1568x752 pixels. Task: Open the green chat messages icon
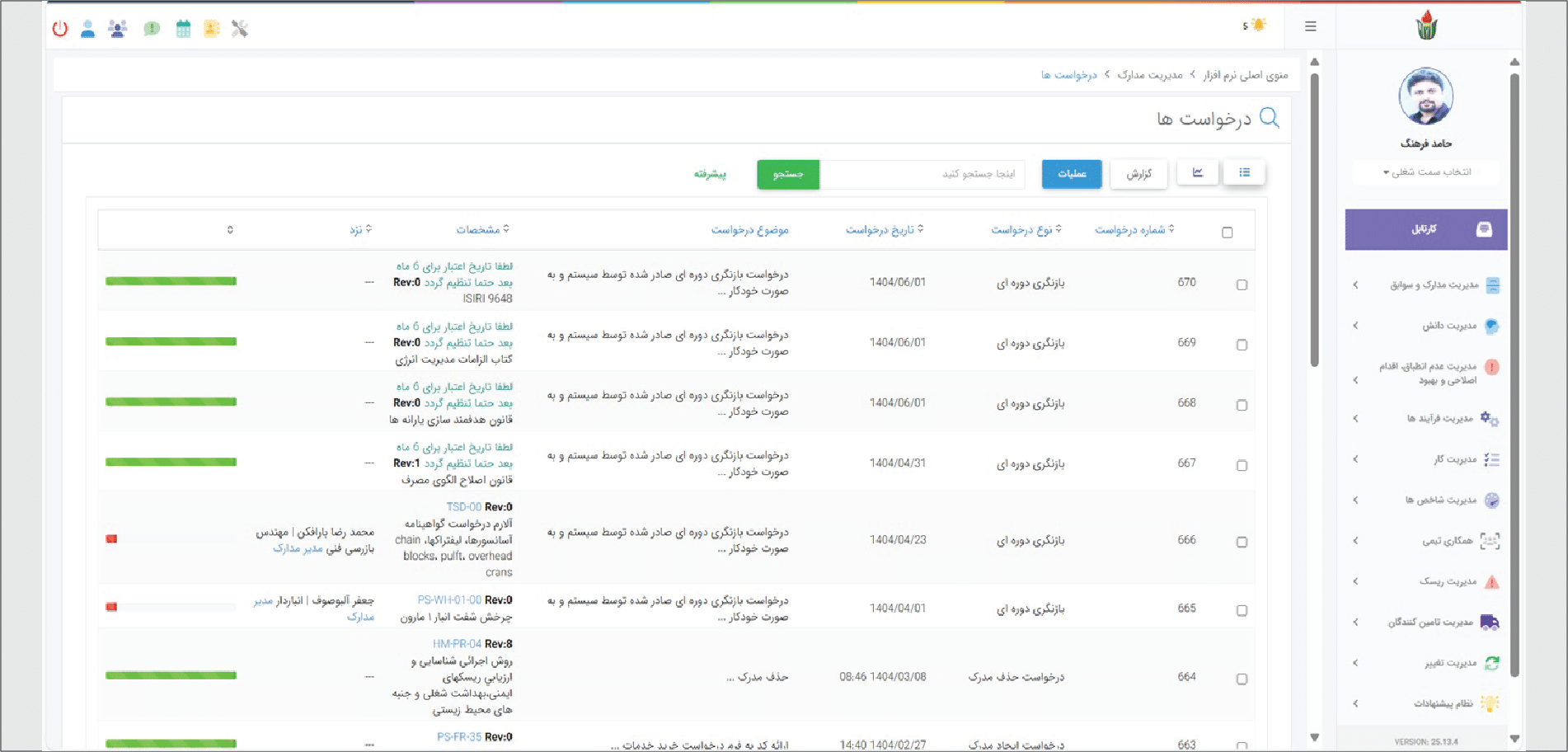152,29
